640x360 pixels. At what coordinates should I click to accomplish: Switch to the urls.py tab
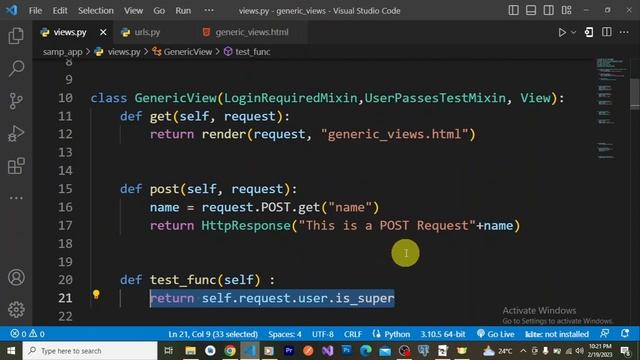147,32
